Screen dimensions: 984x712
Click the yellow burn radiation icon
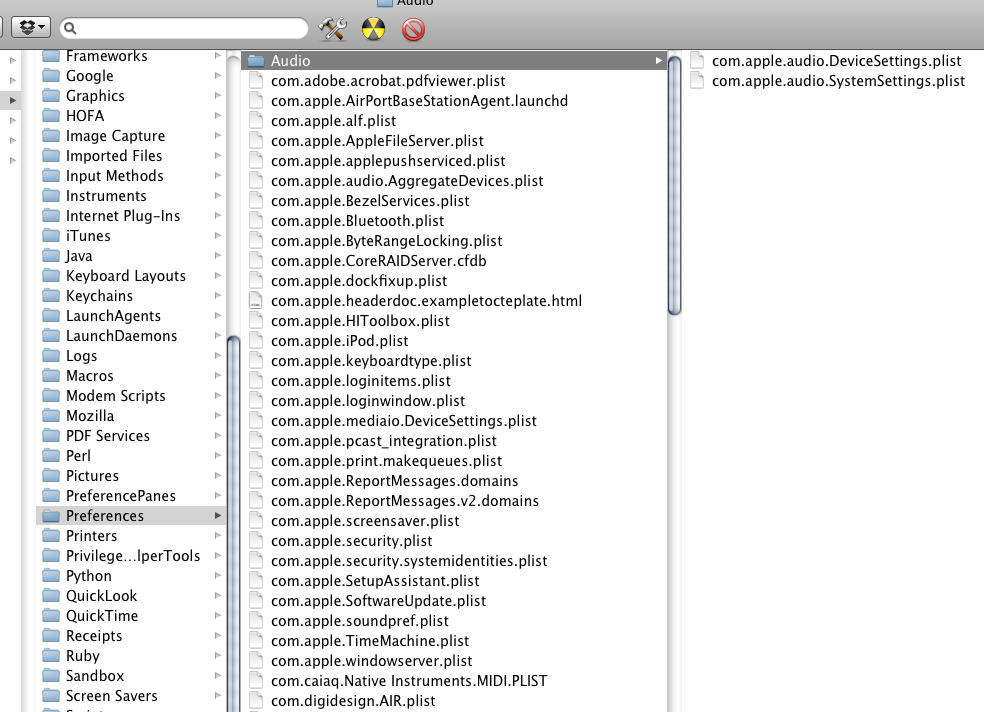click(x=373, y=29)
